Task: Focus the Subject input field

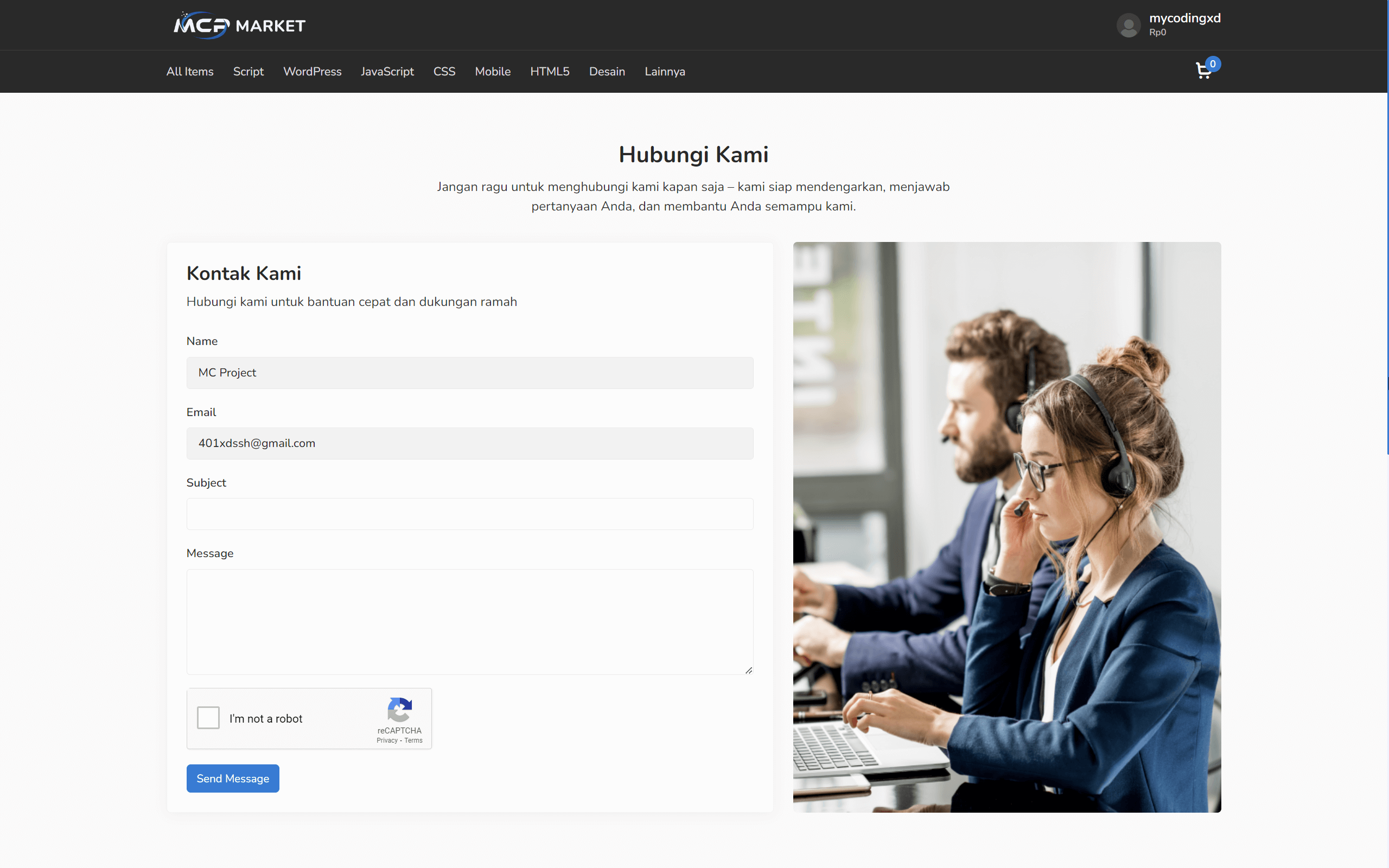Action: point(470,514)
